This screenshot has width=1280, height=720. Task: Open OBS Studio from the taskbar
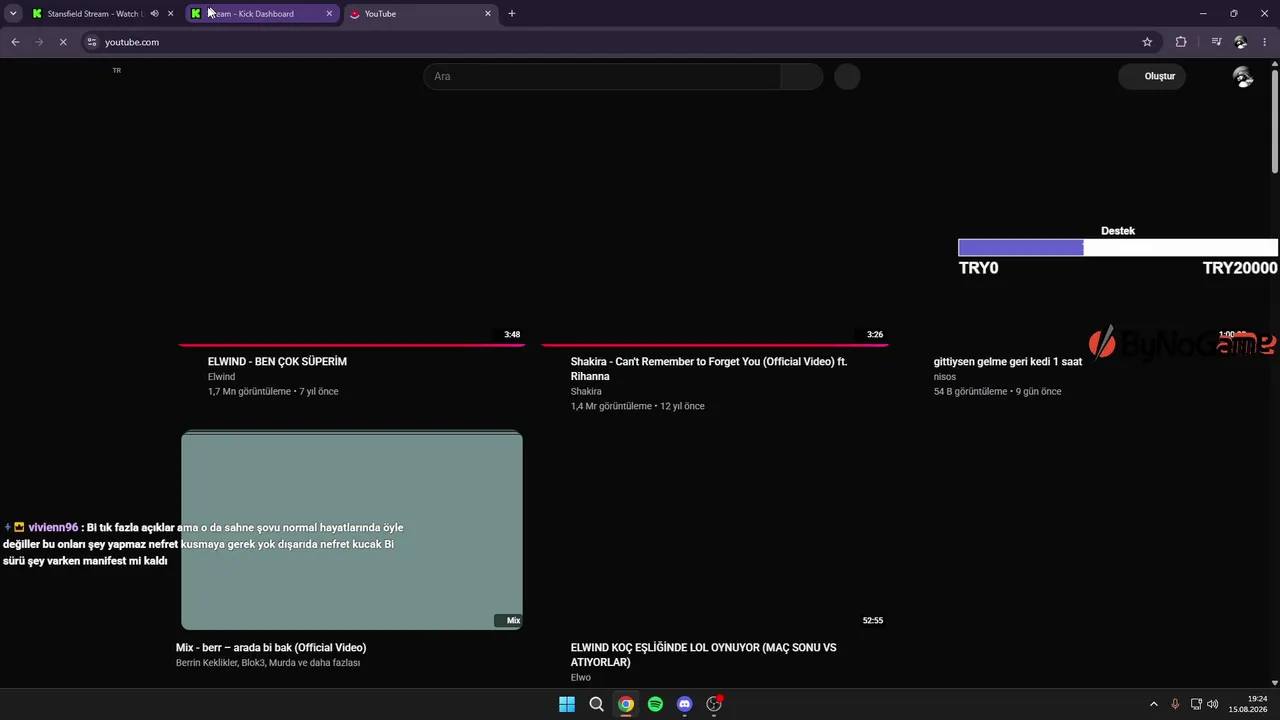pyautogui.click(x=714, y=704)
